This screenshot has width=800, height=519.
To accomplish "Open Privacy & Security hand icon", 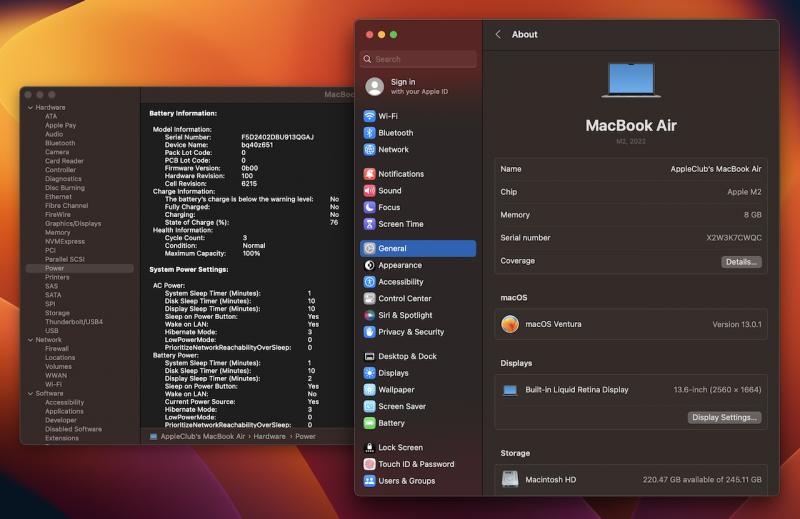I will click(x=369, y=332).
